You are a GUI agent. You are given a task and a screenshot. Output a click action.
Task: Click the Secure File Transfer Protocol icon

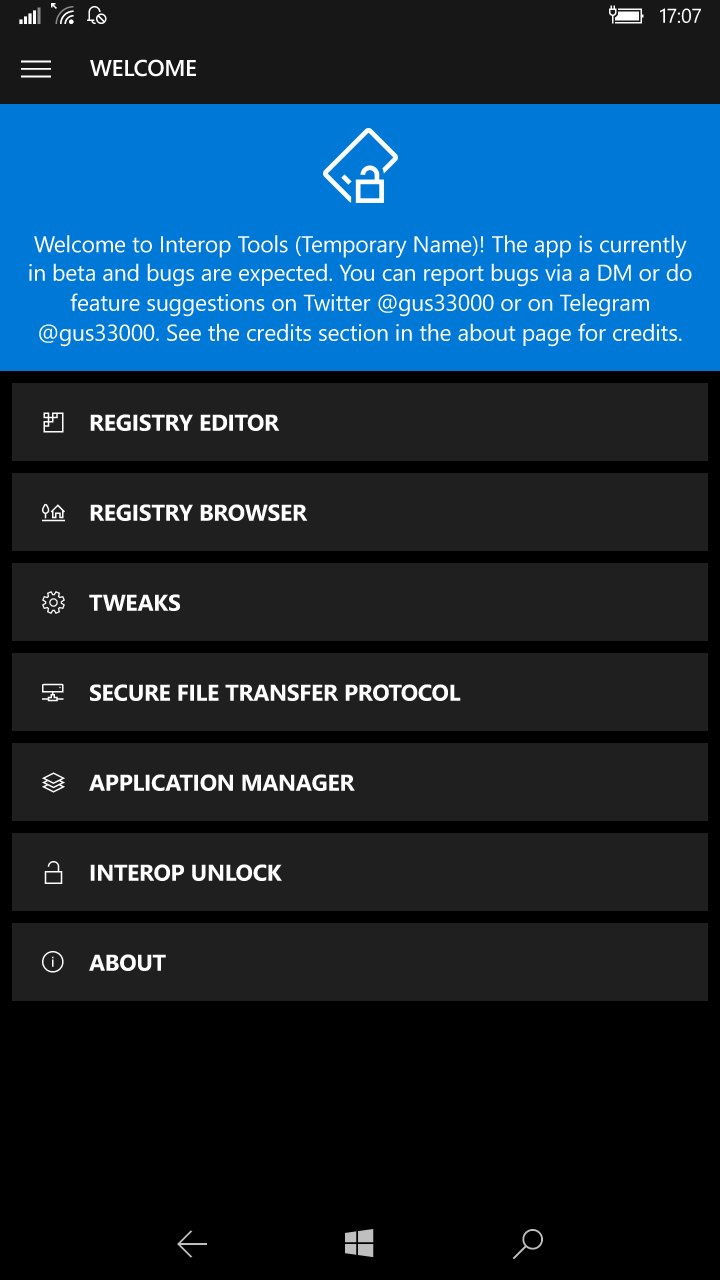pyautogui.click(x=53, y=692)
